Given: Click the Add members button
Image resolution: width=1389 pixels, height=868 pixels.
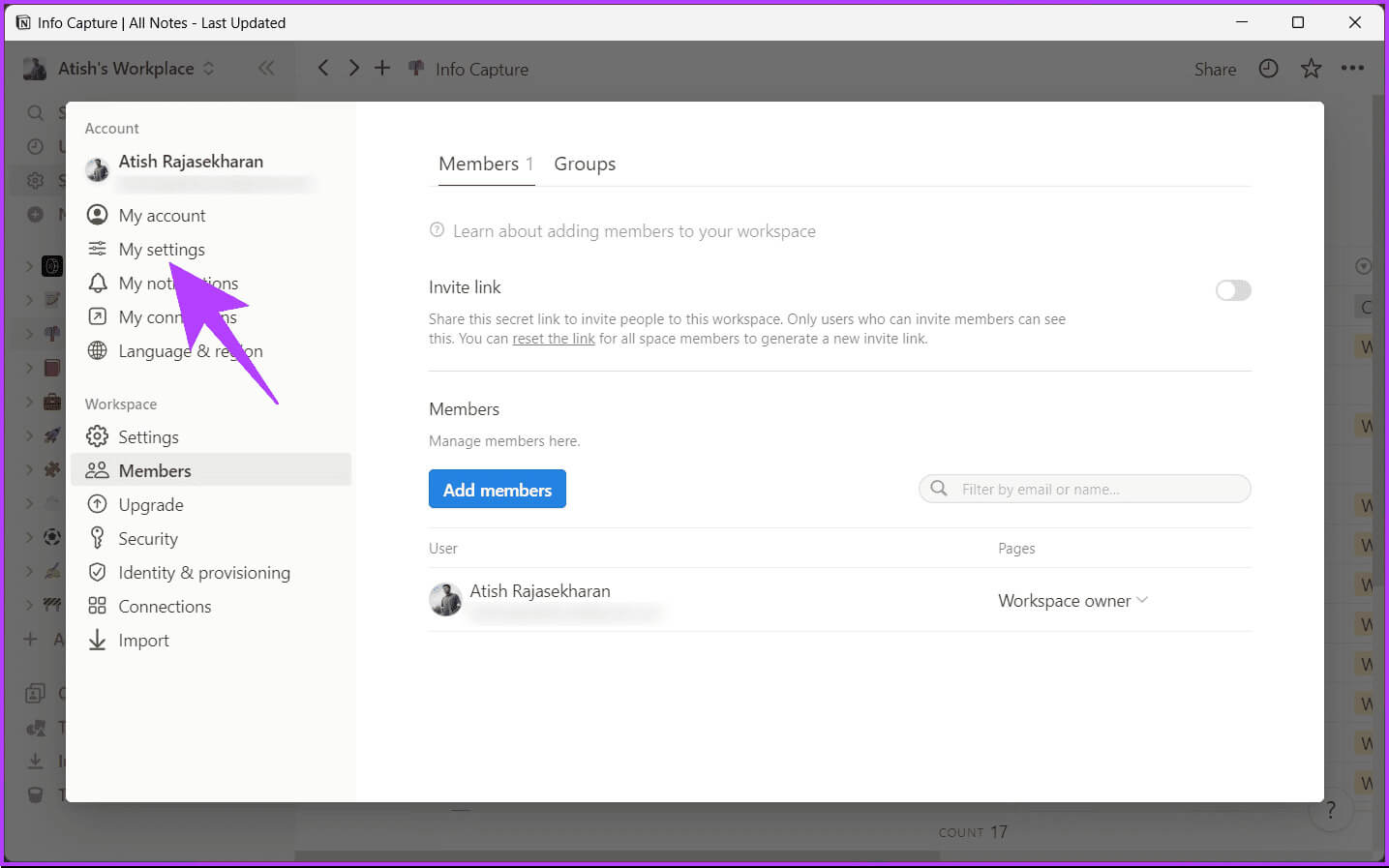Looking at the screenshot, I should [x=497, y=490].
